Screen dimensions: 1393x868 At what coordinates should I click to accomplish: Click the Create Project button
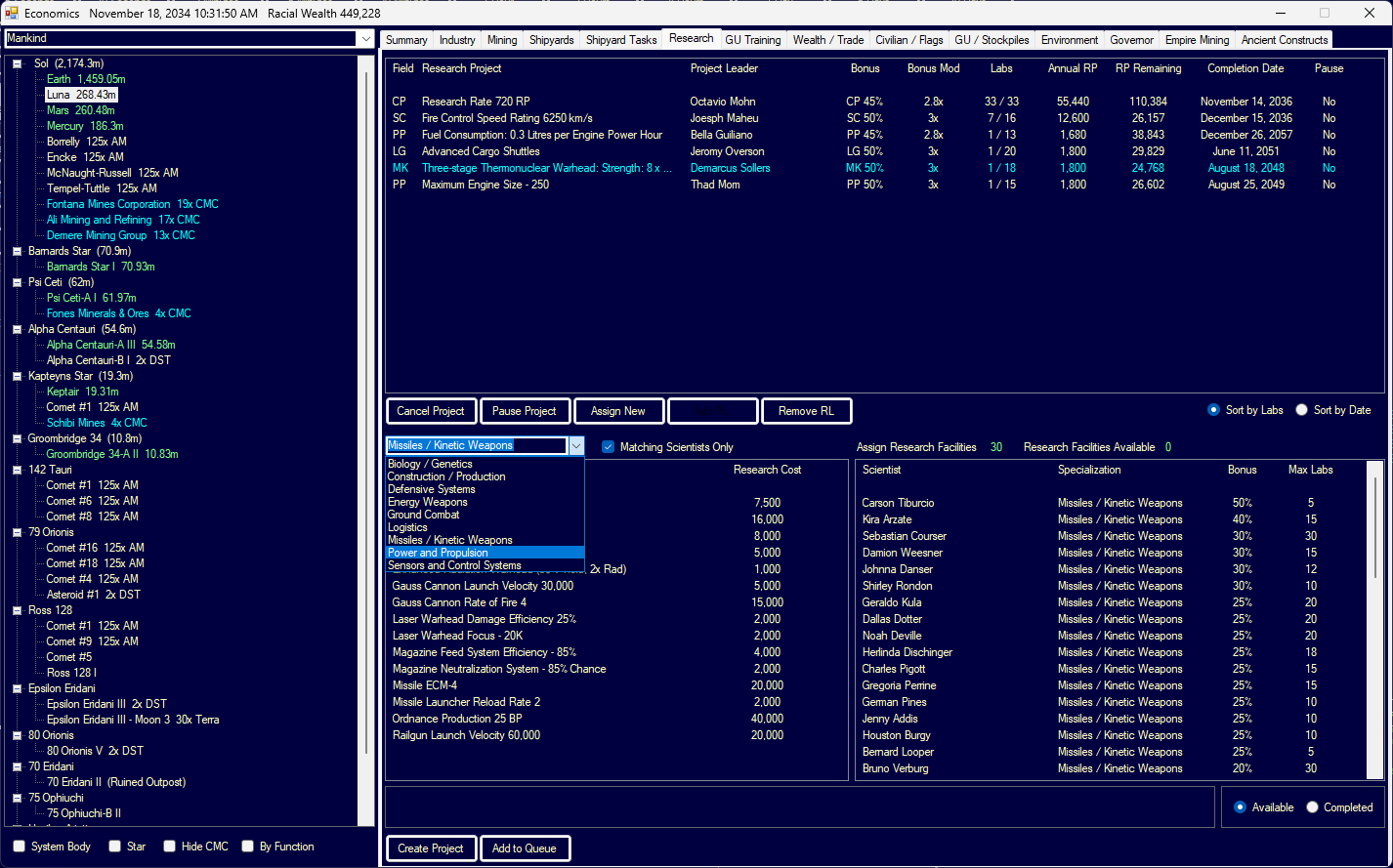431,848
